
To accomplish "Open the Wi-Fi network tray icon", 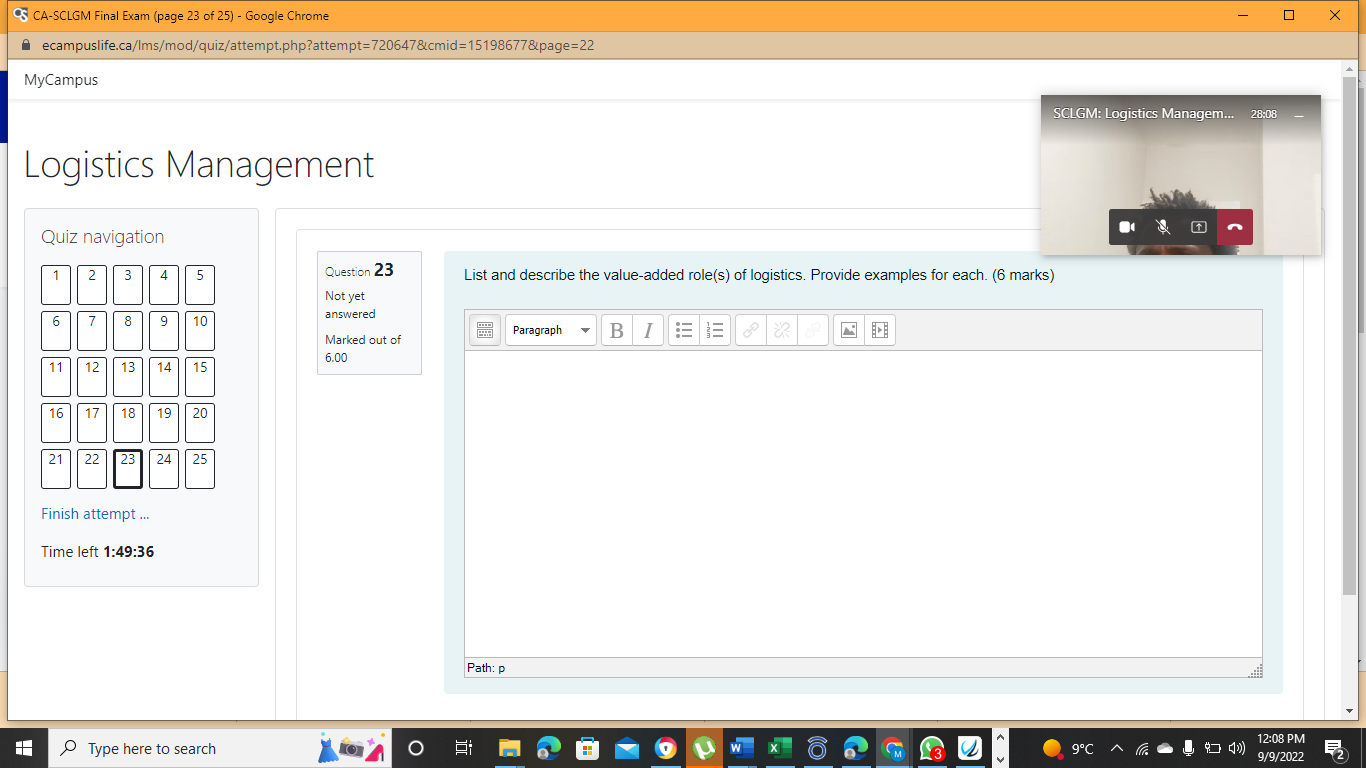I will (1142, 748).
